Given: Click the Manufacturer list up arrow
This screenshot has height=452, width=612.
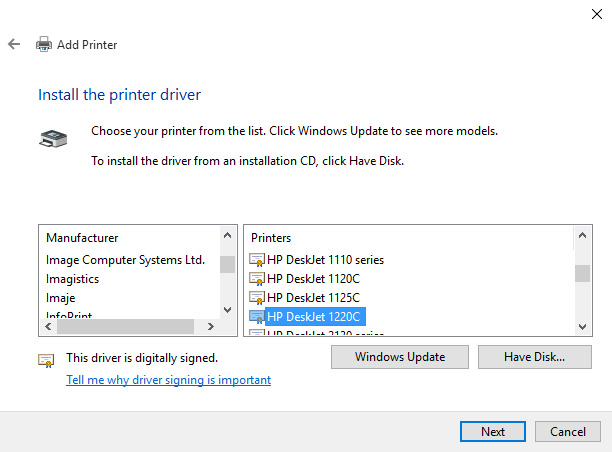Looking at the screenshot, I should point(228,235).
